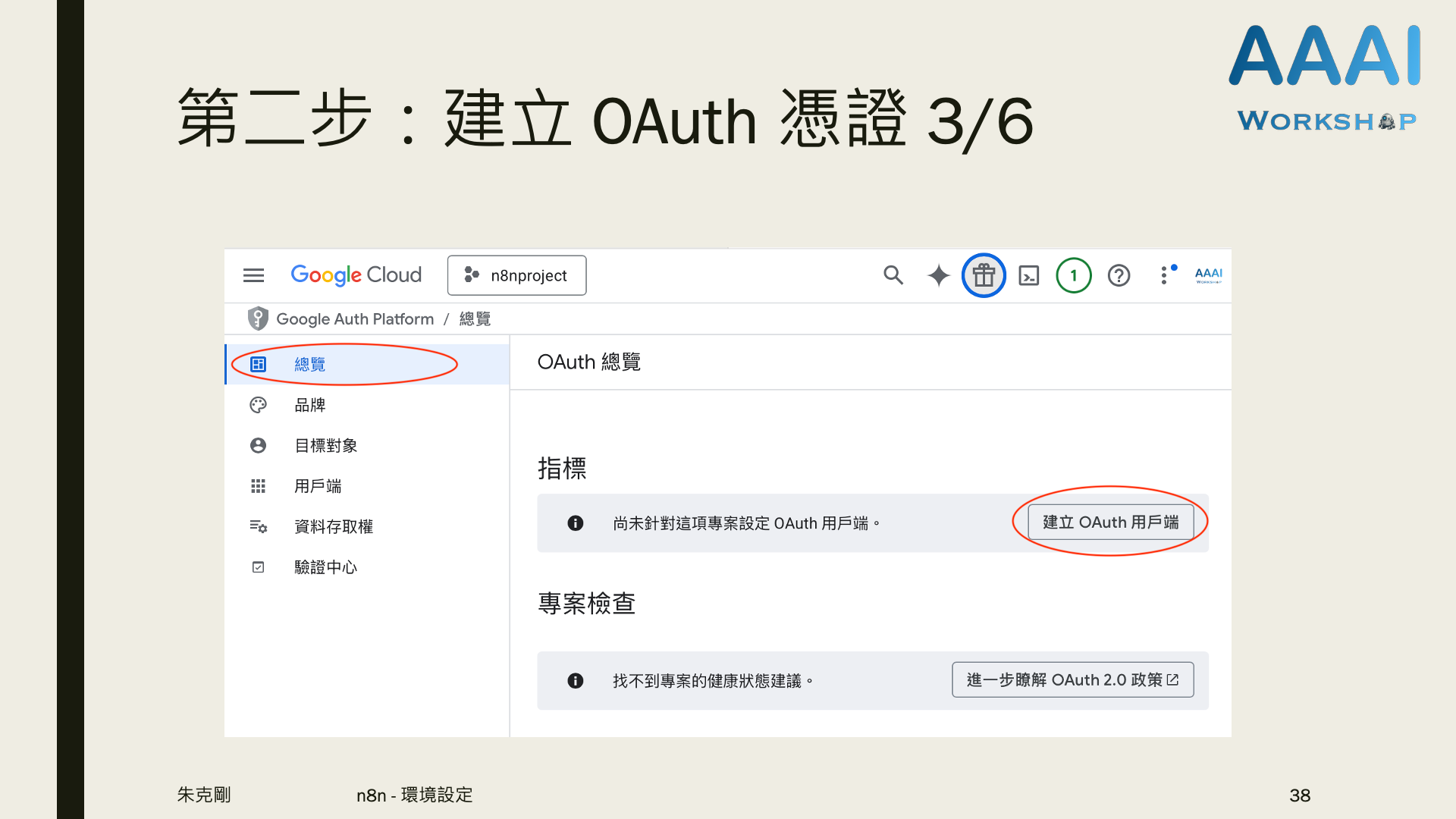The width and height of the screenshot is (1456, 819).
Task: Click 建立 OAuth 用戶端 button
Action: point(1110,522)
